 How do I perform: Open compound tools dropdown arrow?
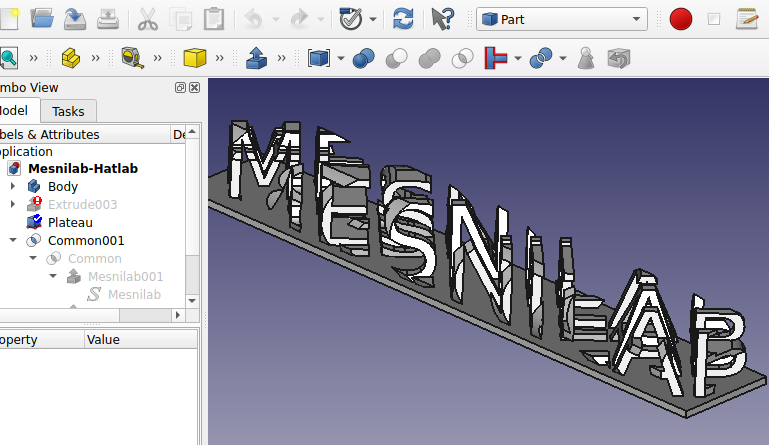pos(341,58)
